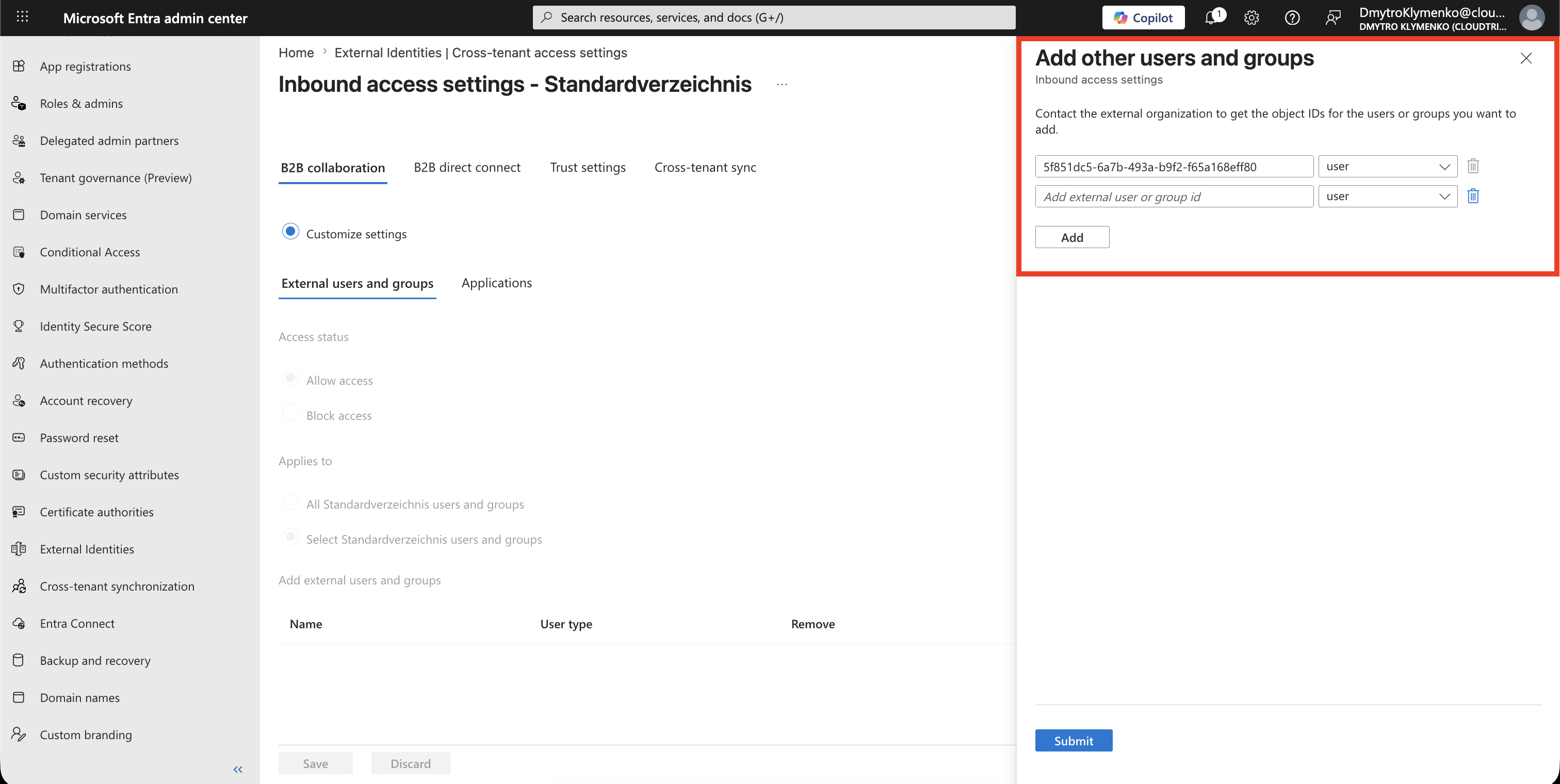
Task: Click the Remove column header
Action: coord(813,624)
